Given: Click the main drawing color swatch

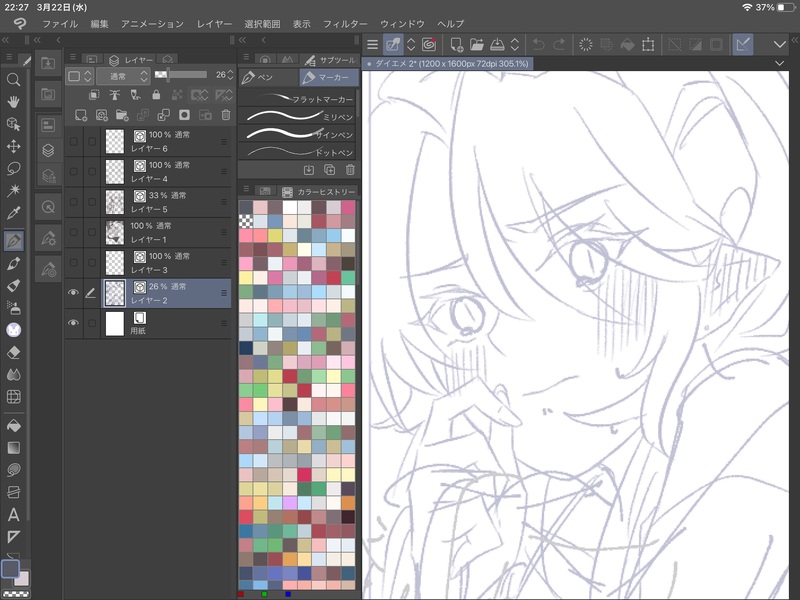Looking at the screenshot, I should click(x=11, y=569).
